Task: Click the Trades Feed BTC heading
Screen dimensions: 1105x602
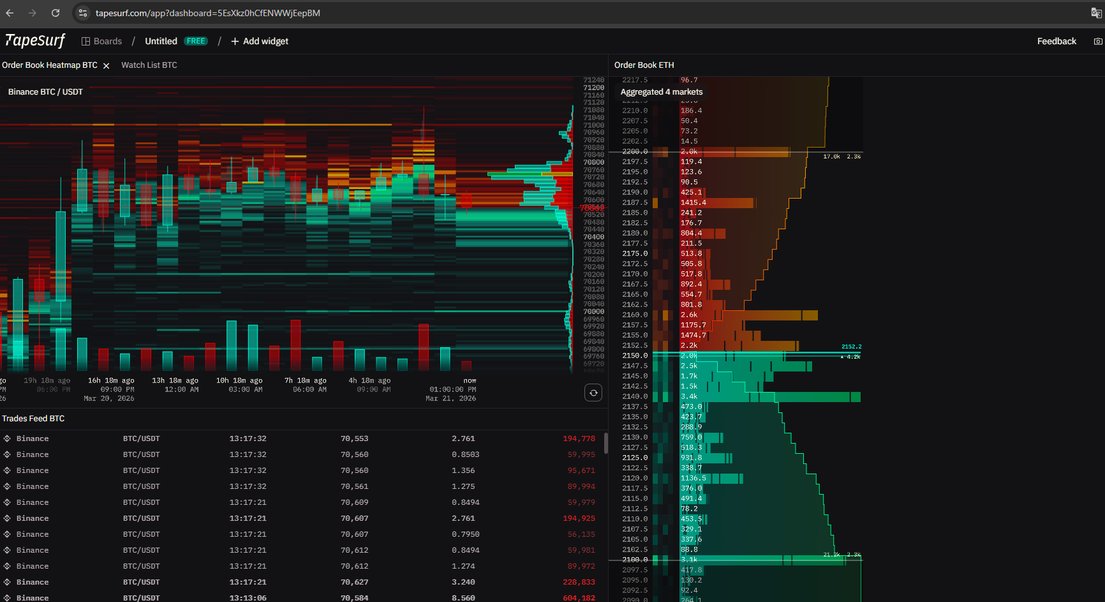Action: pyautogui.click(x=33, y=419)
